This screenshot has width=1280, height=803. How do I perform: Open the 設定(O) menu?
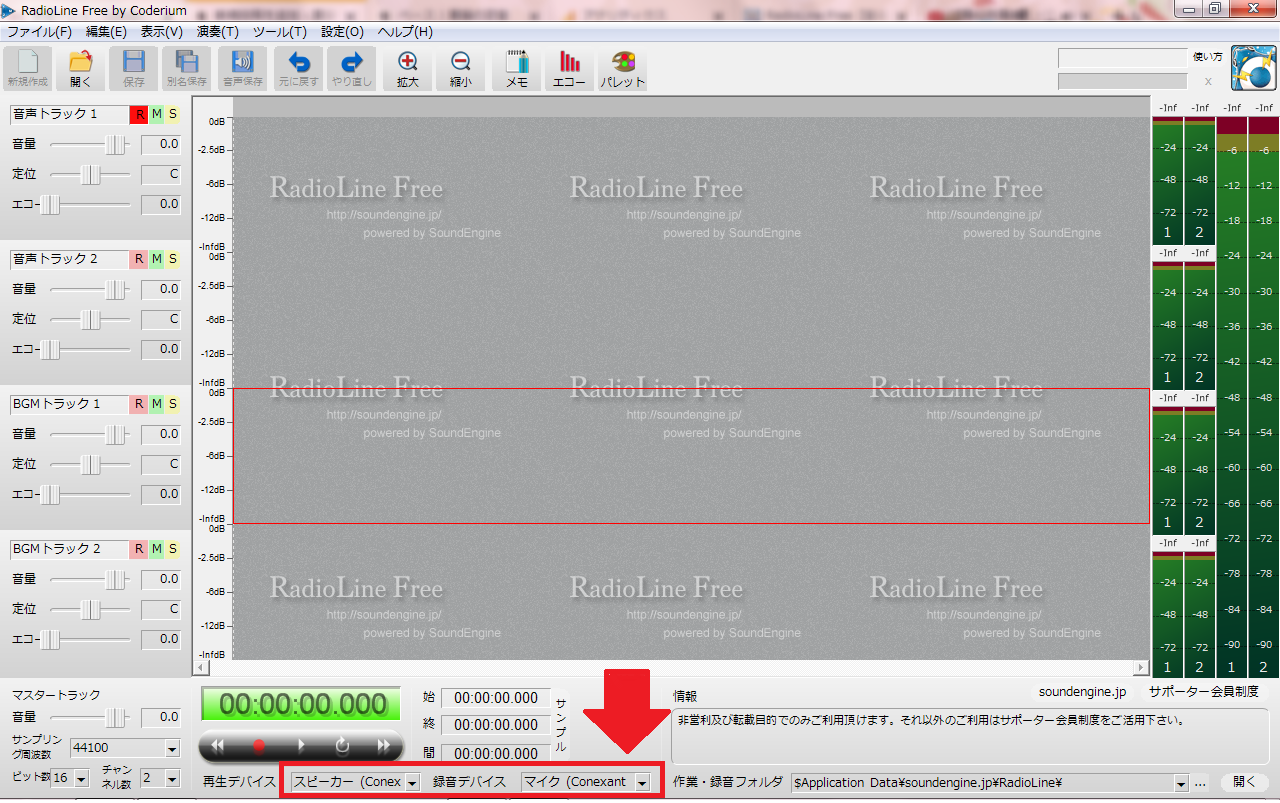[342, 31]
